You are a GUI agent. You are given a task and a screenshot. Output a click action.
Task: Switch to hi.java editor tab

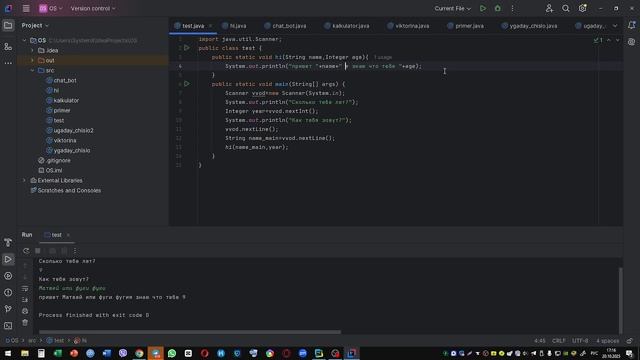tap(234, 26)
